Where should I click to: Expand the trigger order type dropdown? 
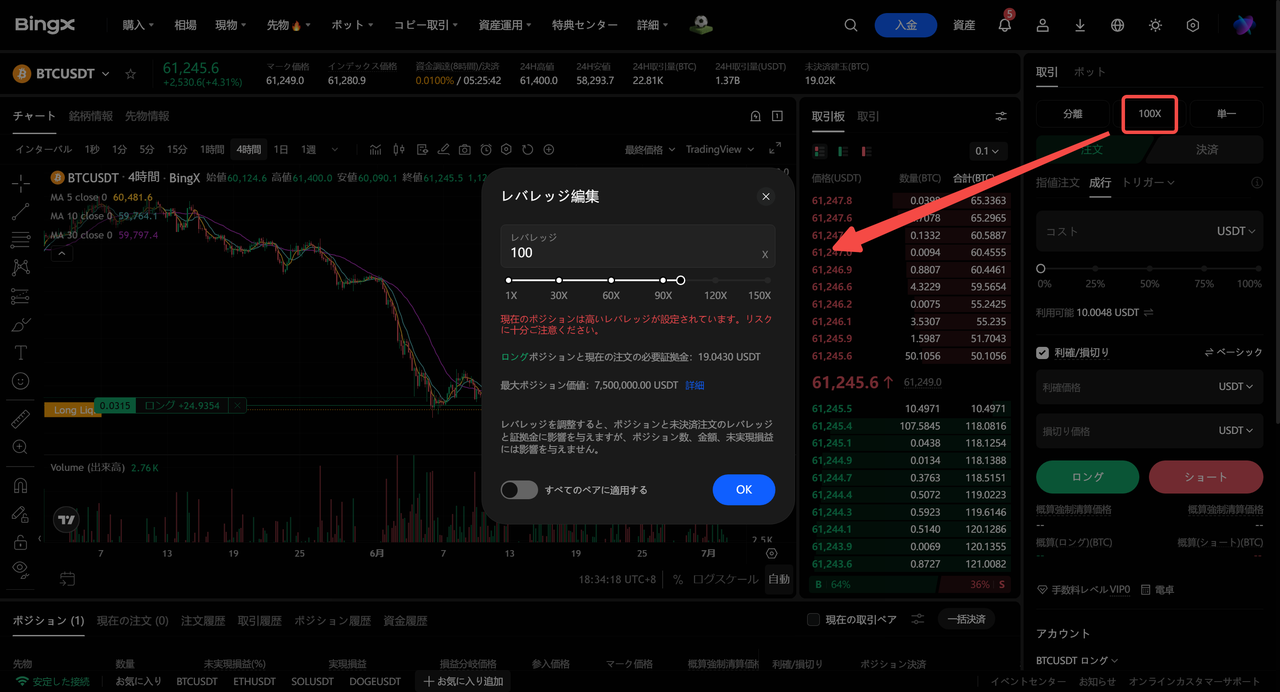click(1148, 183)
